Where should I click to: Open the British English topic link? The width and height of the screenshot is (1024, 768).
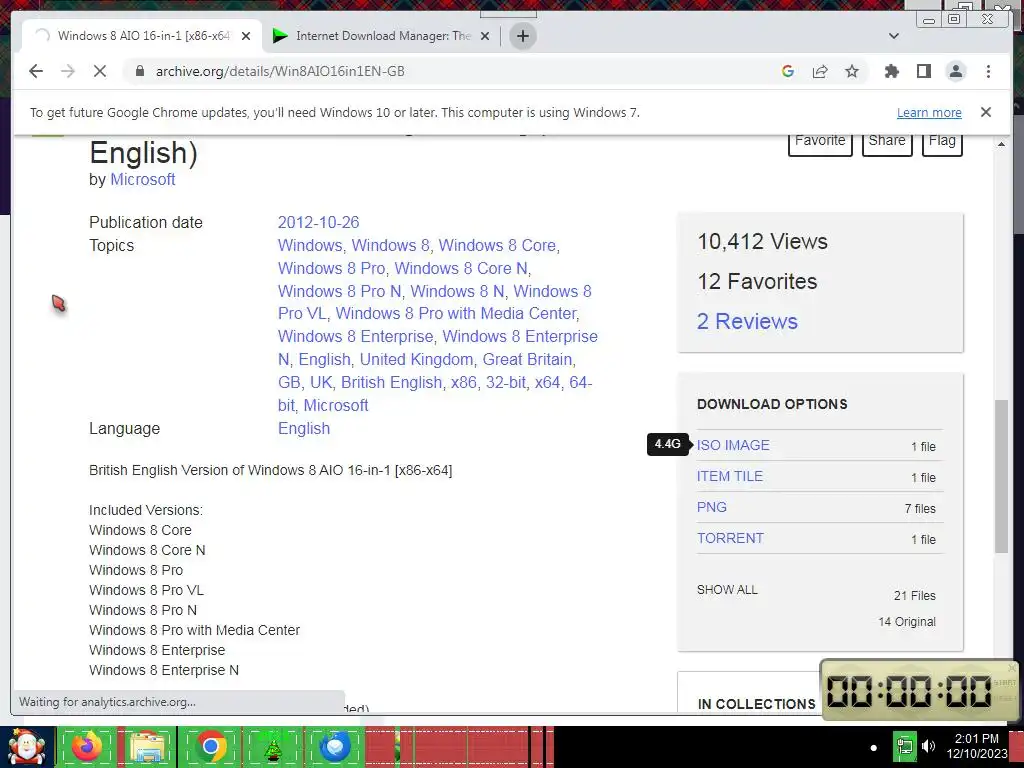391,382
